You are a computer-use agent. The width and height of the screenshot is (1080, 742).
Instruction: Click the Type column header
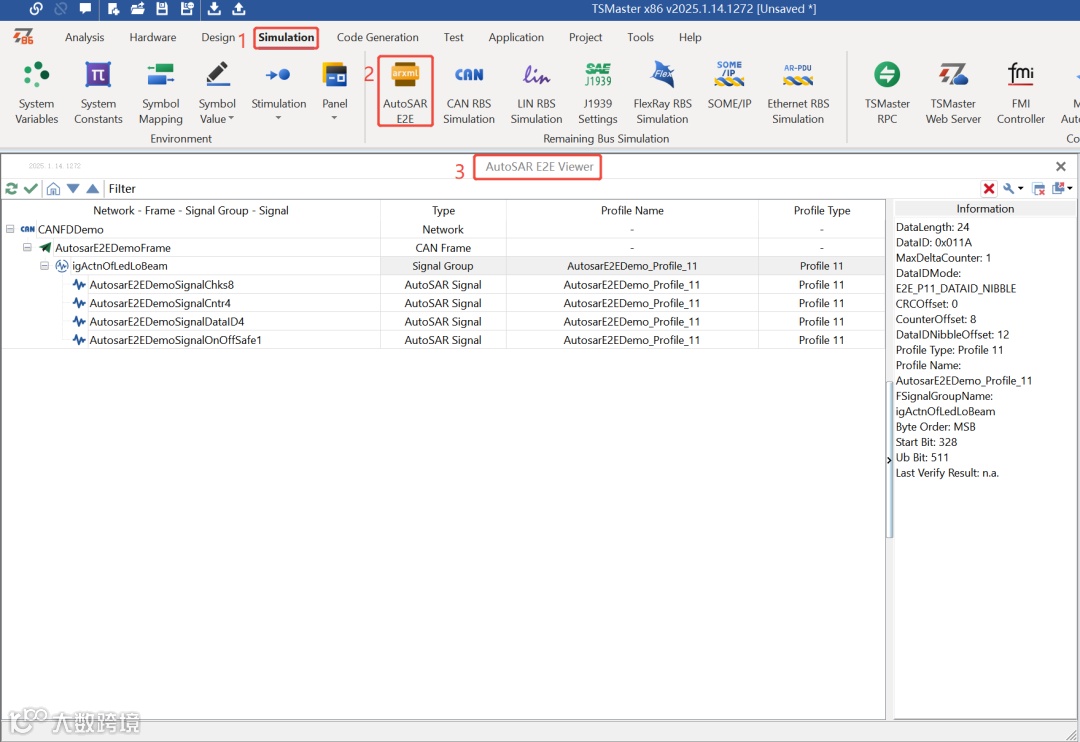(x=443, y=210)
